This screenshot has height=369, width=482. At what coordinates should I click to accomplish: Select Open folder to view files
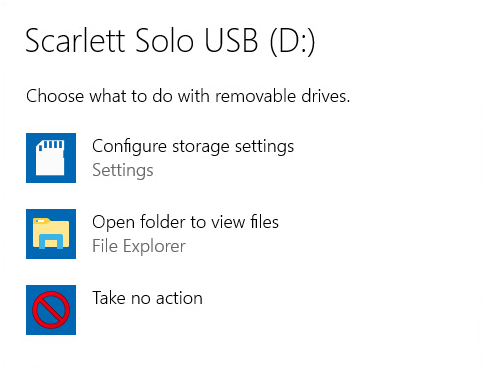pos(152,234)
